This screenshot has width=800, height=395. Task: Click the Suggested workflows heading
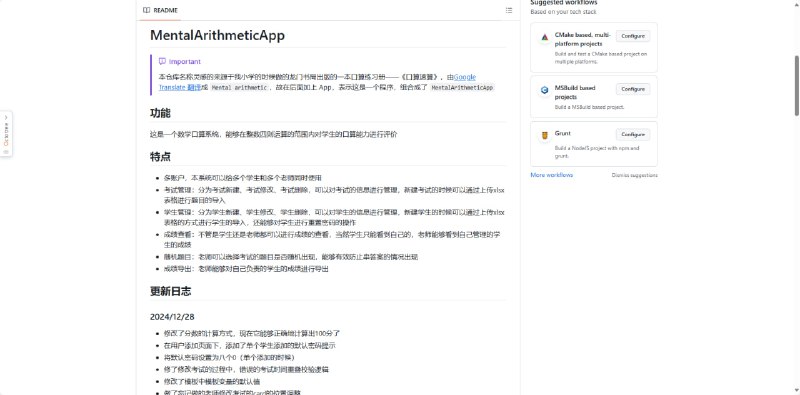click(563, 3)
